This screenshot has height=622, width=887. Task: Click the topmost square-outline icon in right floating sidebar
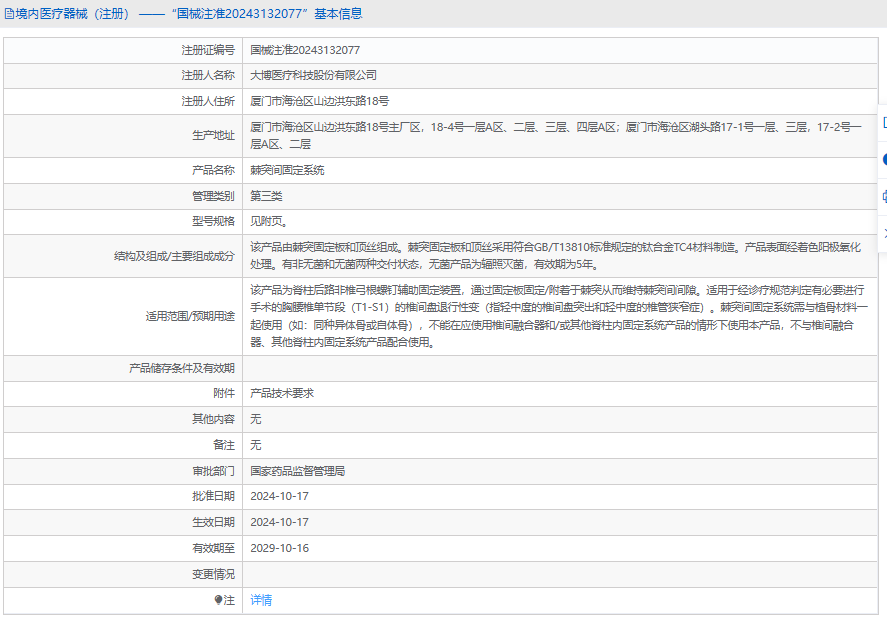(883, 122)
